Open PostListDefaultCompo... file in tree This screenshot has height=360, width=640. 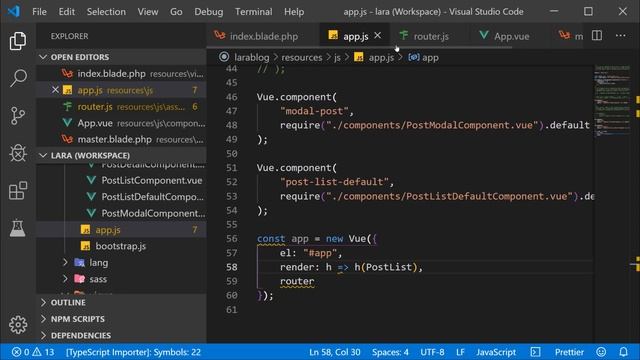point(121,197)
